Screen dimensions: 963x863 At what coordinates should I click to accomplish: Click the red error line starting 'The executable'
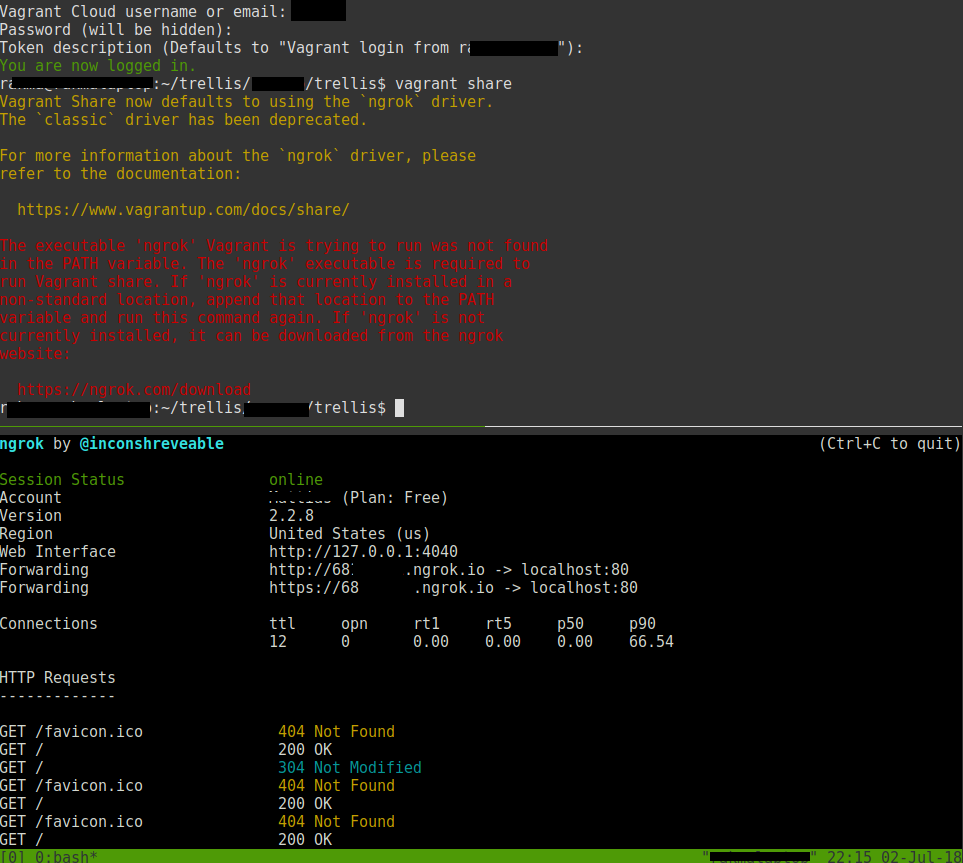coord(274,246)
